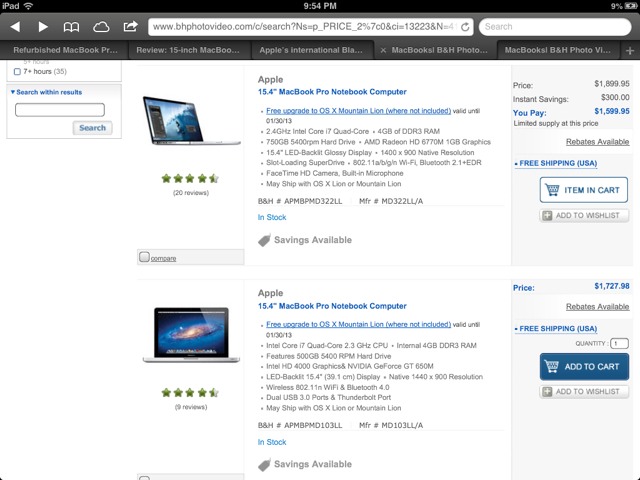640x480 pixels.
Task: Click Limited supply at this price text
Action: [556, 123]
